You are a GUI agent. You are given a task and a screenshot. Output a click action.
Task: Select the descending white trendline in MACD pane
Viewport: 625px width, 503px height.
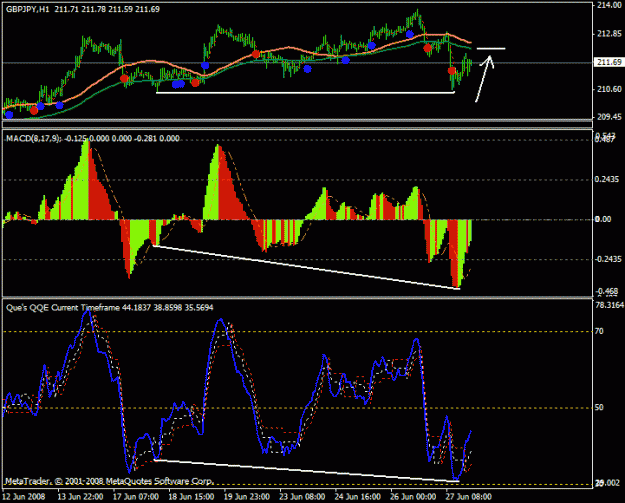(306, 267)
